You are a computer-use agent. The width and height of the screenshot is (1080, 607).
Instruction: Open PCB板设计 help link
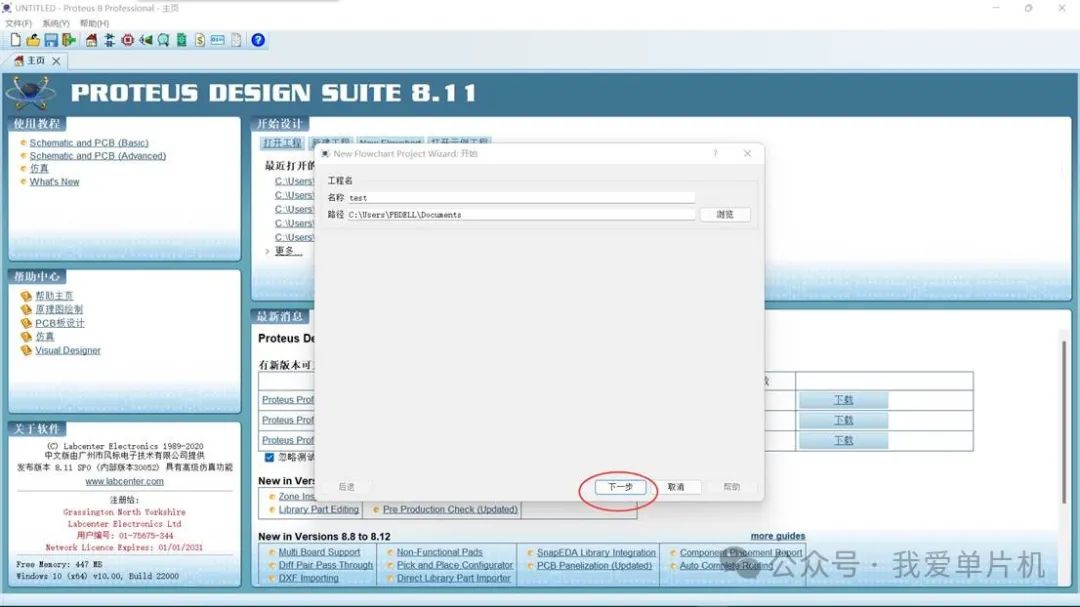click(x=60, y=323)
